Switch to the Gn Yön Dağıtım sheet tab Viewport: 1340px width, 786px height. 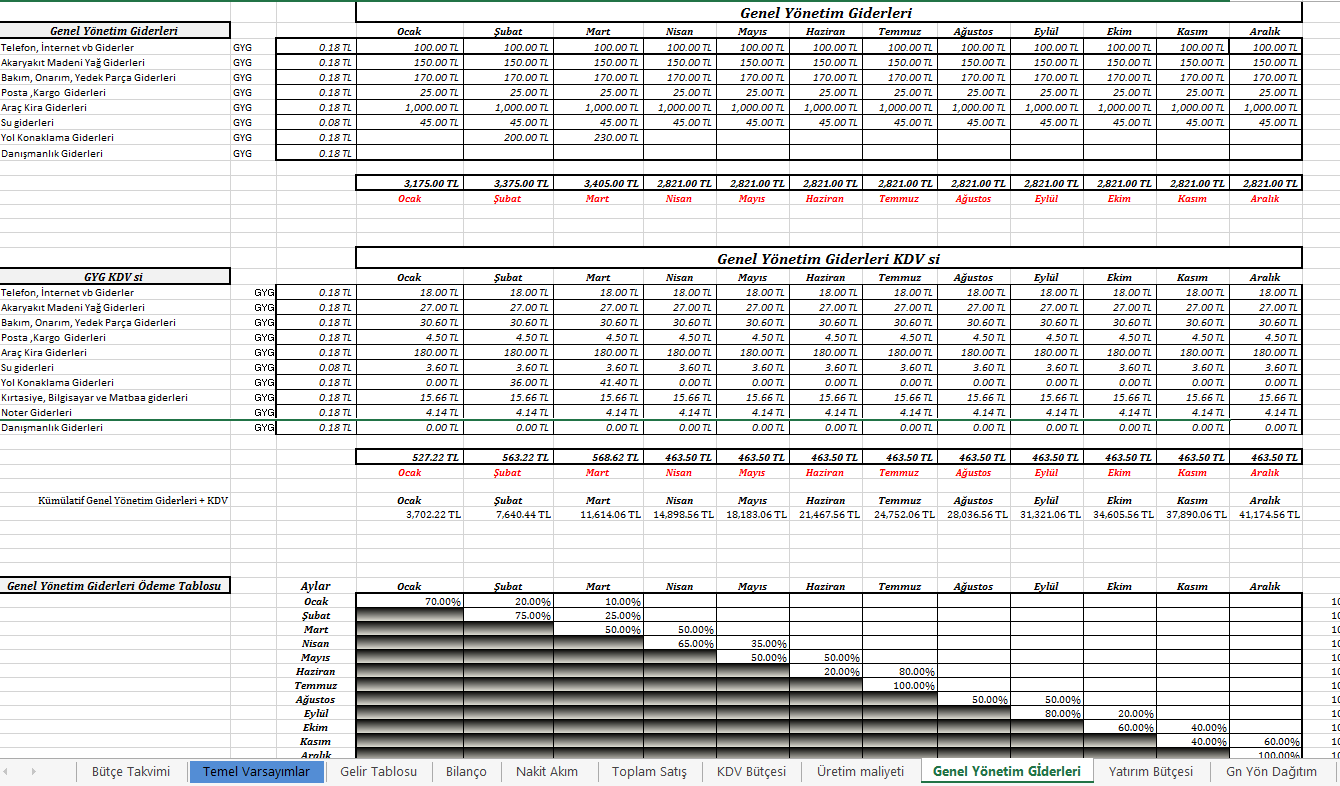click(x=1271, y=772)
